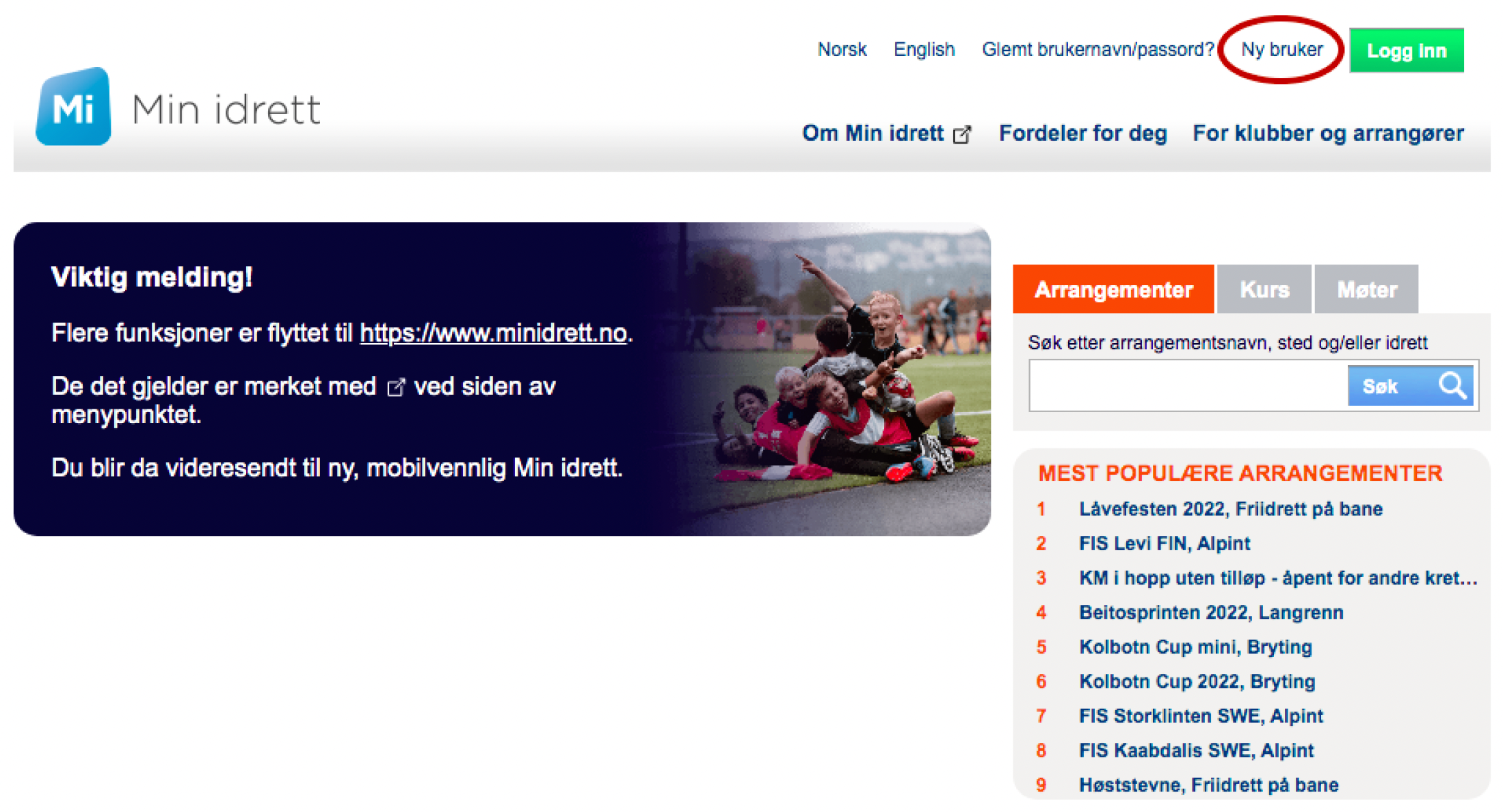Click the magnifying glass search icon
This screenshot has height=812, width=1503.
coord(1452,385)
